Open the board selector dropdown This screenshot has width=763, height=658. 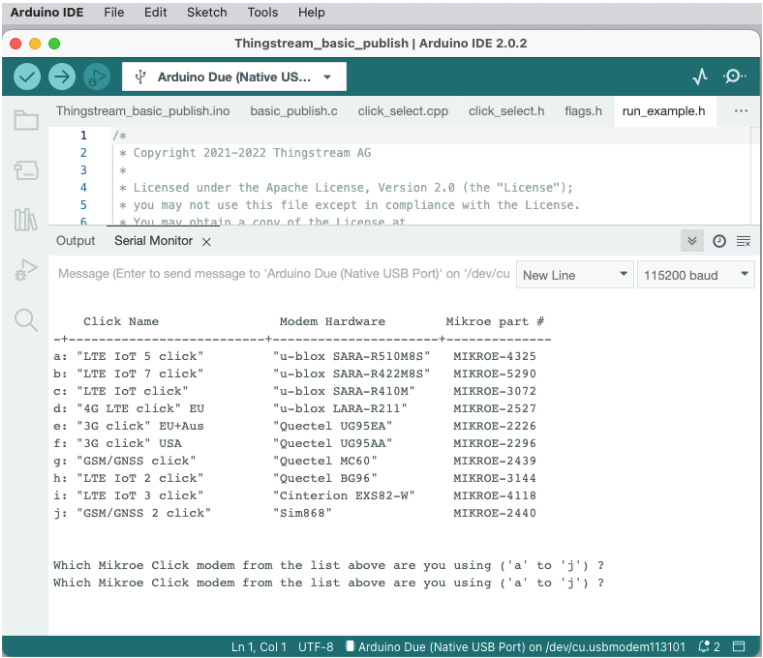pos(234,76)
